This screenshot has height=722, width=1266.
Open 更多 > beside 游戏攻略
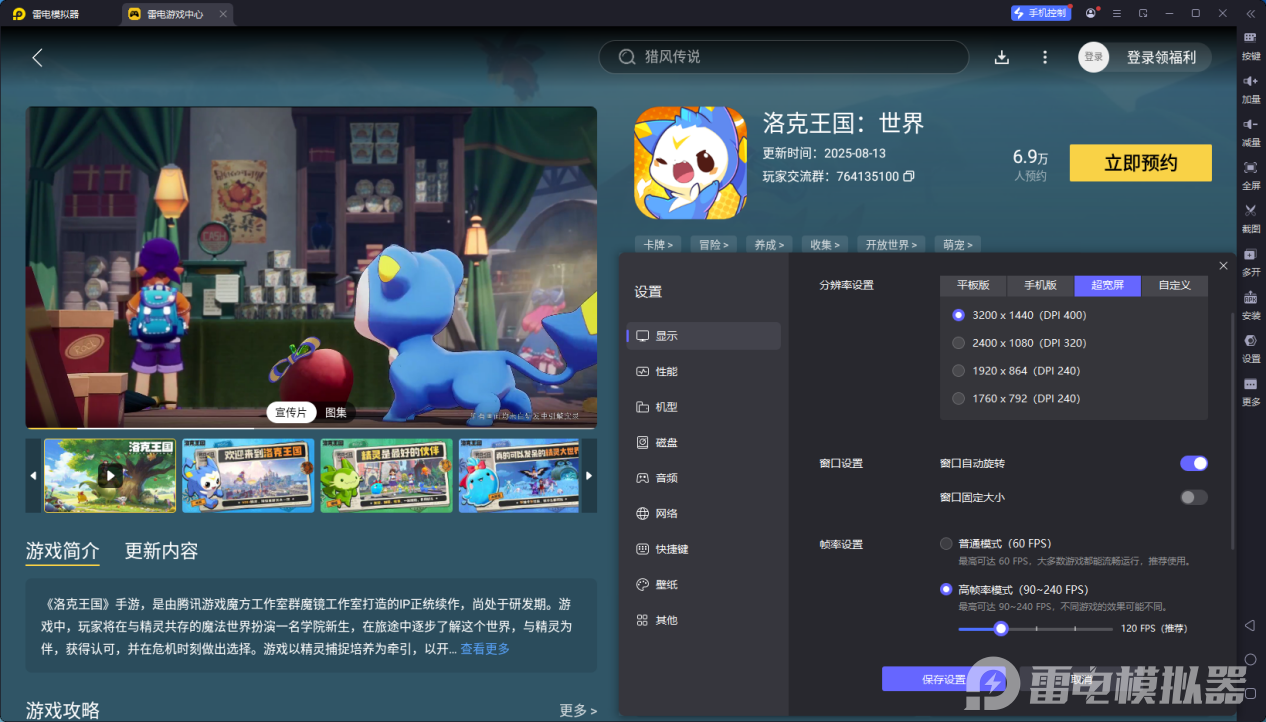(578, 711)
